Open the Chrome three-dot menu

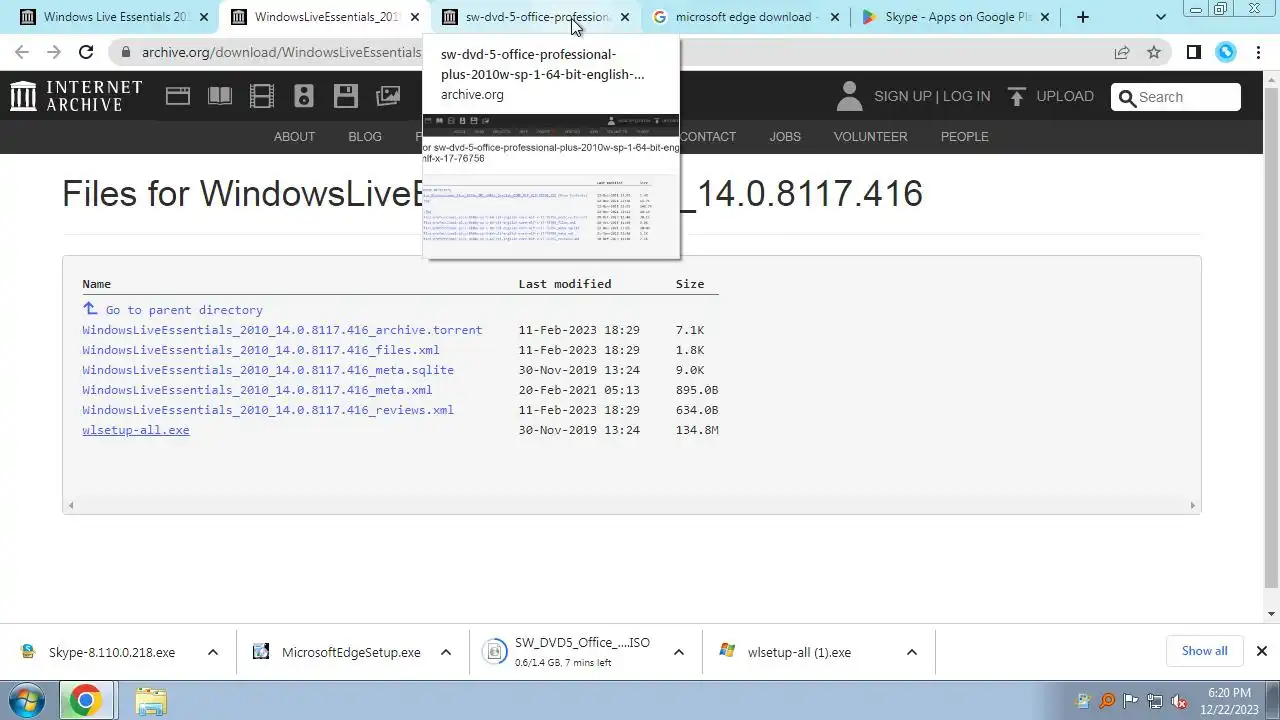click(x=1258, y=52)
